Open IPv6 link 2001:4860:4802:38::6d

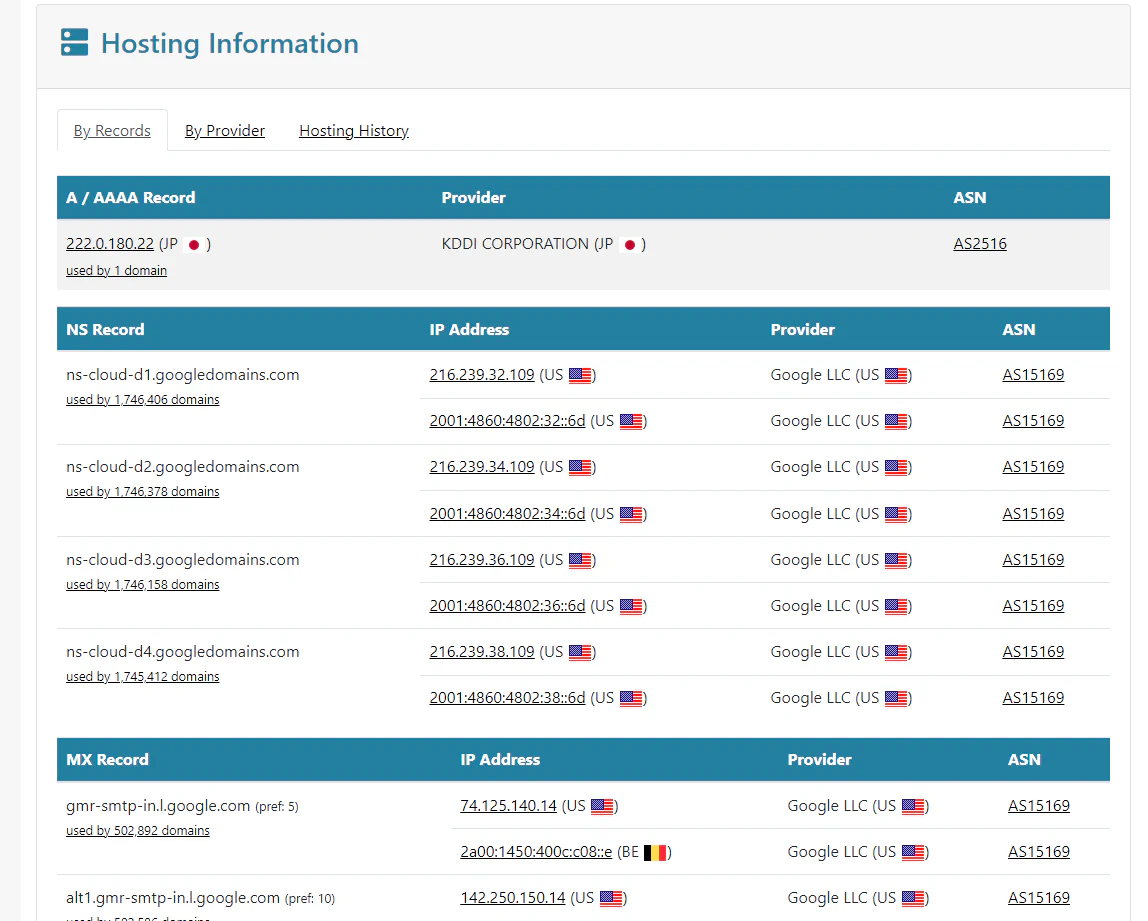click(x=507, y=698)
